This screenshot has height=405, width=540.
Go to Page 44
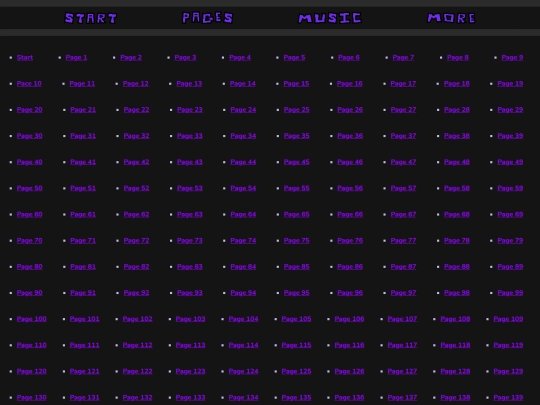(243, 162)
